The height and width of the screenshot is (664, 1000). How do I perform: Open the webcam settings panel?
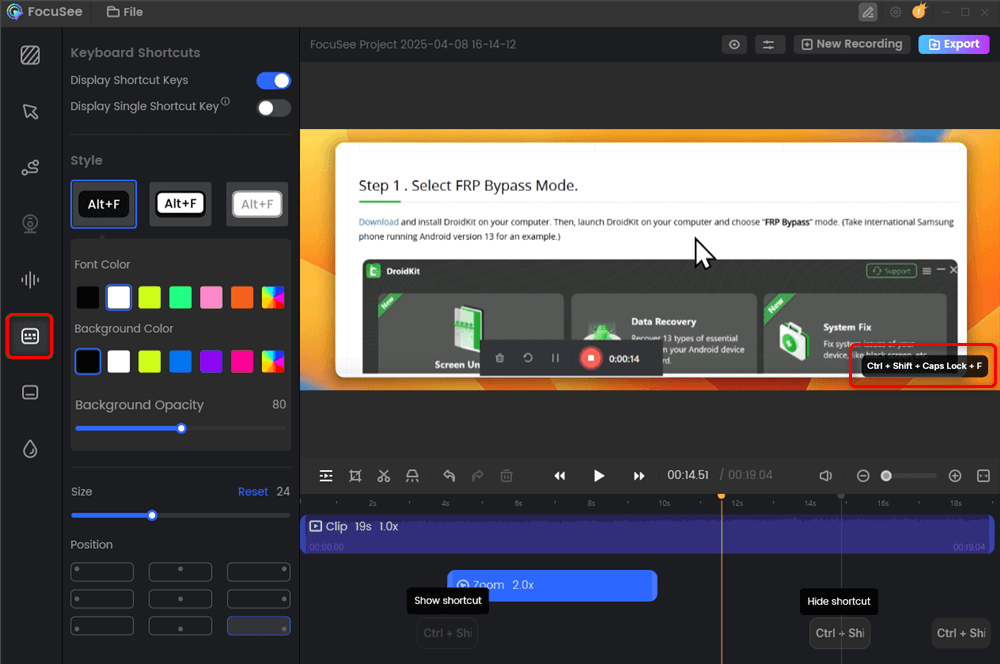pos(30,224)
